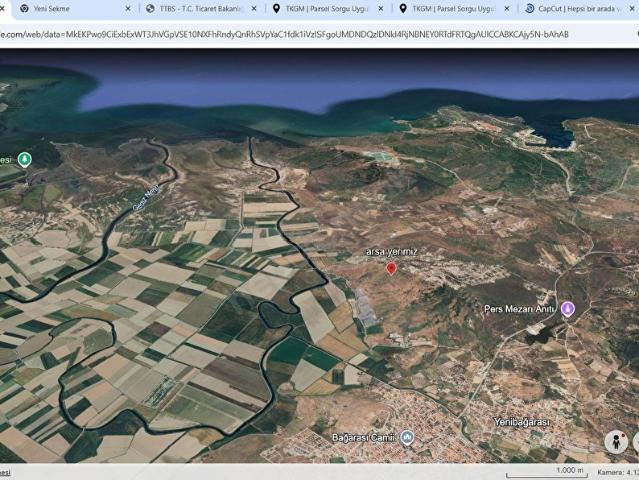Click the browser address bar URL
The height and width of the screenshot is (480, 639).
pyautogui.click(x=300, y=34)
